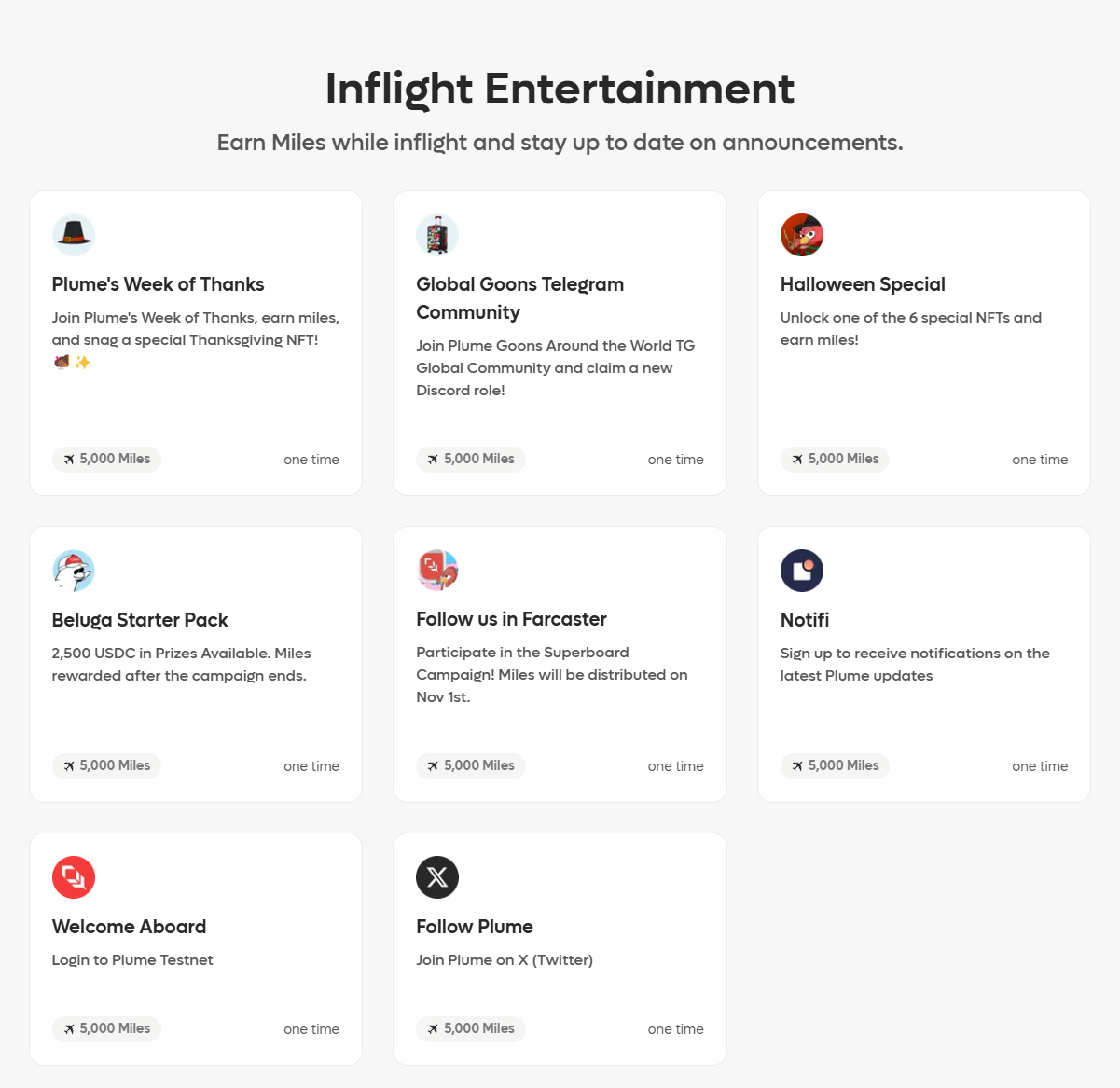Open the Global Goons Telegram Community title
1120x1088 pixels.
519,298
